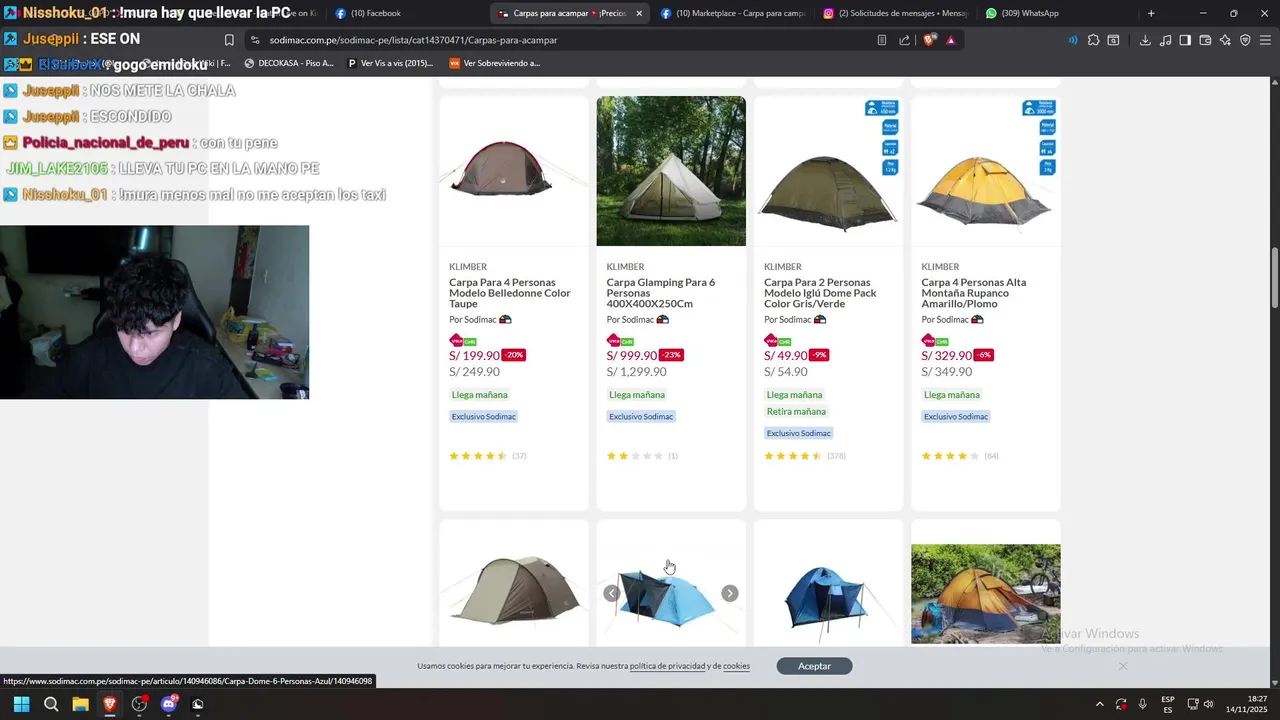The width and height of the screenshot is (1280, 720).
Task: Click the Brave VPN shield icon
Action: click(x=1245, y=40)
